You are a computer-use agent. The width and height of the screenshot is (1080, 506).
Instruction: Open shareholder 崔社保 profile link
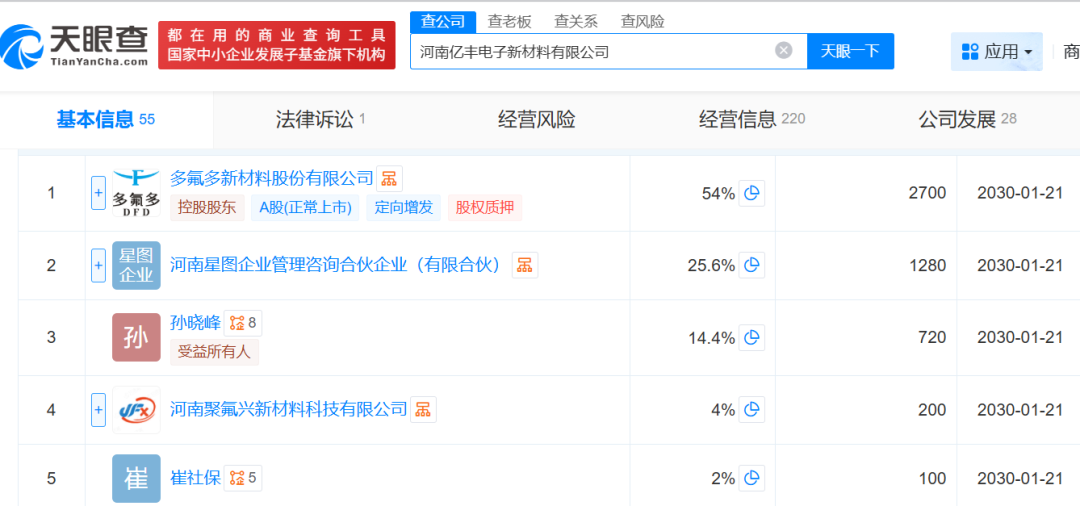pyautogui.click(x=195, y=477)
